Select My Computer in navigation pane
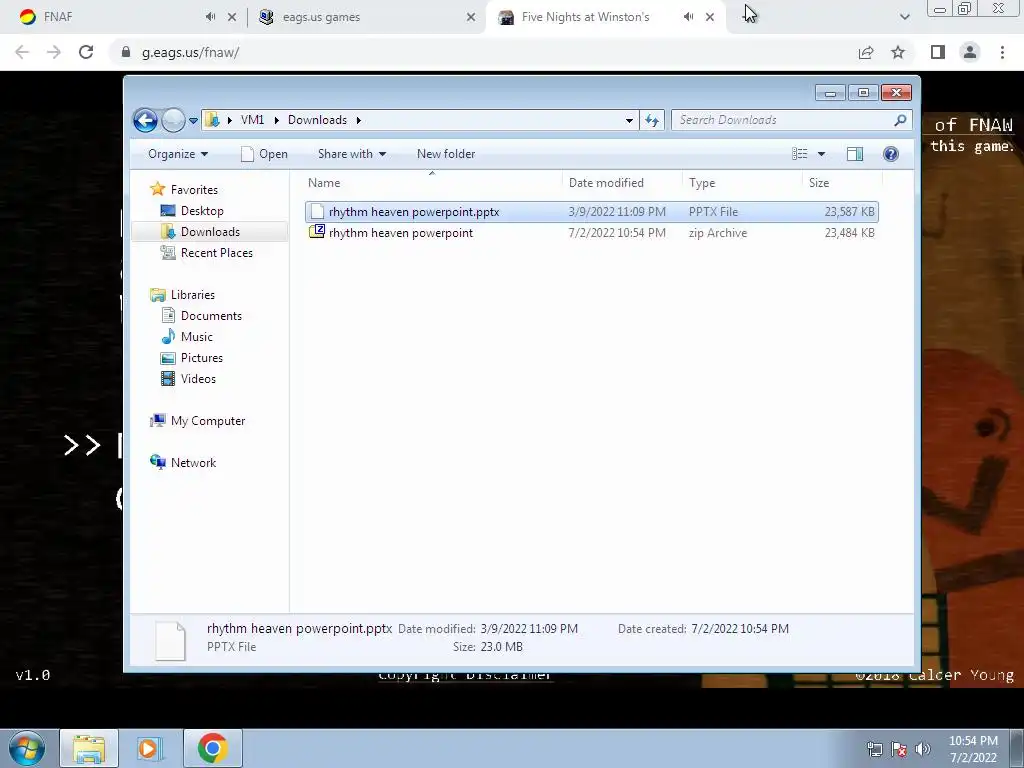1024x768 pixels. click(208, 421)
